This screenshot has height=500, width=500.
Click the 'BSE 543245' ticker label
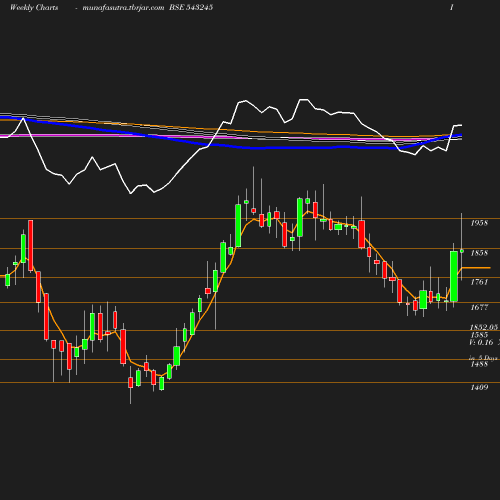191,8
